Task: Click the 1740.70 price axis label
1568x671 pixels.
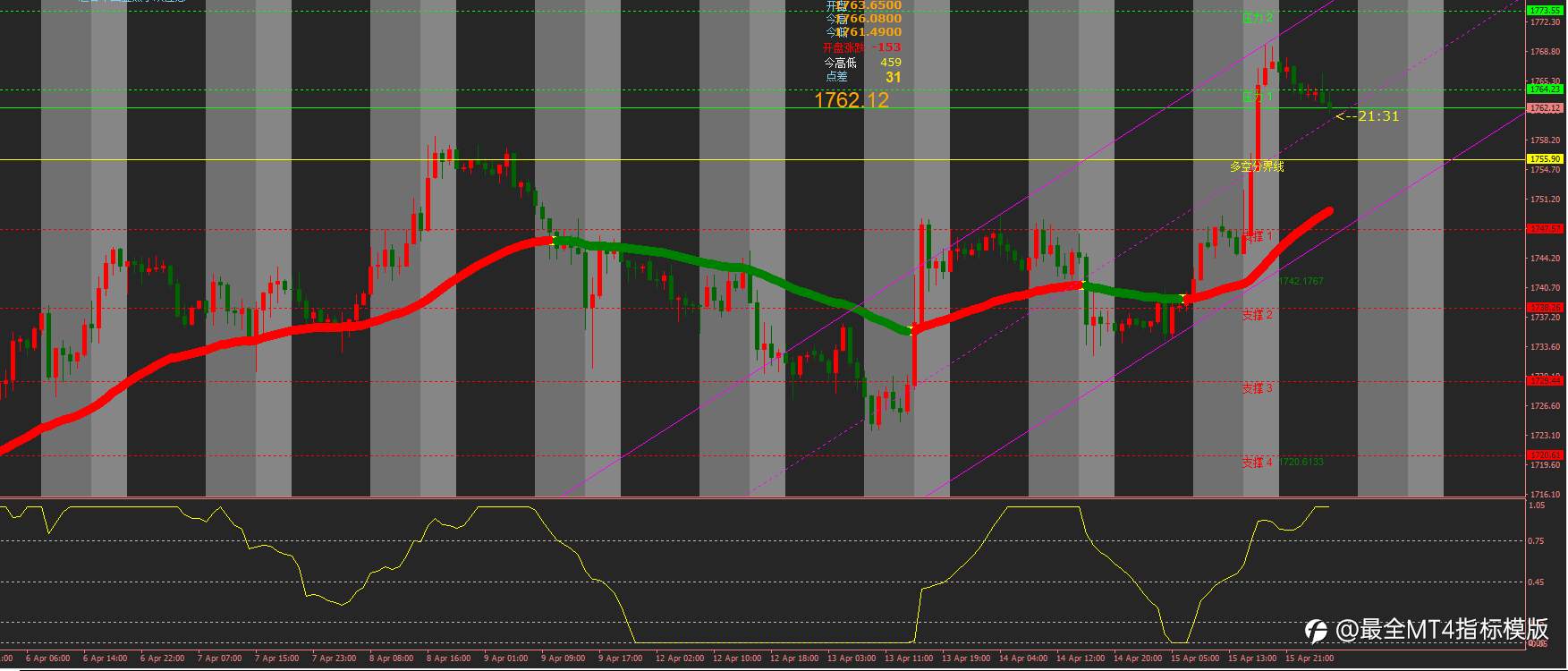Action: click(x=1547, y=288)
